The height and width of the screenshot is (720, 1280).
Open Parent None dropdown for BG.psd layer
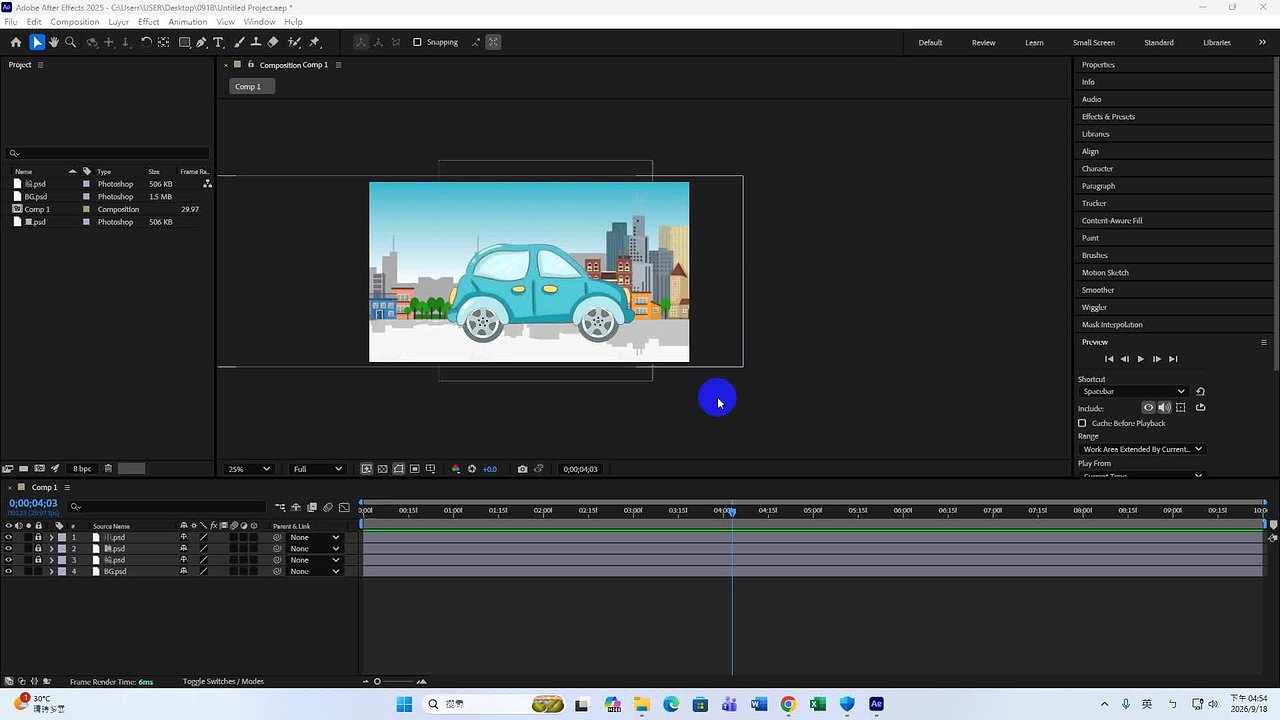pyautogui.click(x=314, y=571)
